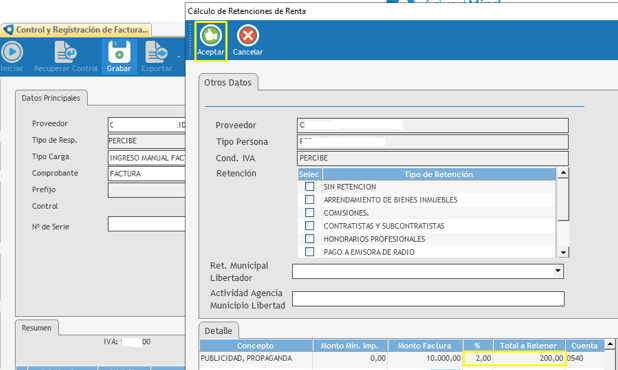618x370 pixels.
Task: Tick the SIN RETENCION checkbox
Action: (x=309, y=186)
